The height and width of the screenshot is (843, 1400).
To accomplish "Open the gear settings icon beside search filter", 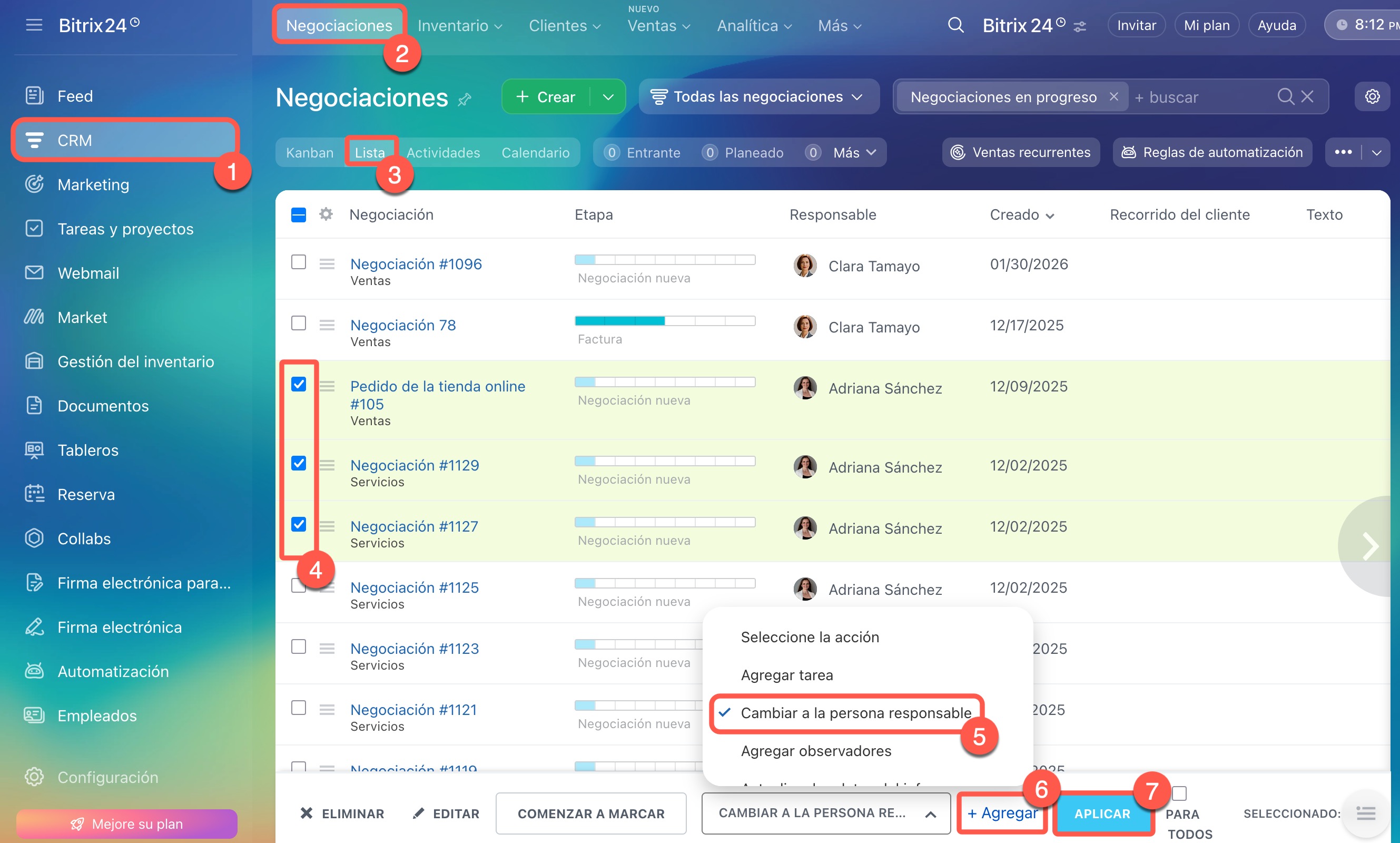I will (x=1372, y=96).
